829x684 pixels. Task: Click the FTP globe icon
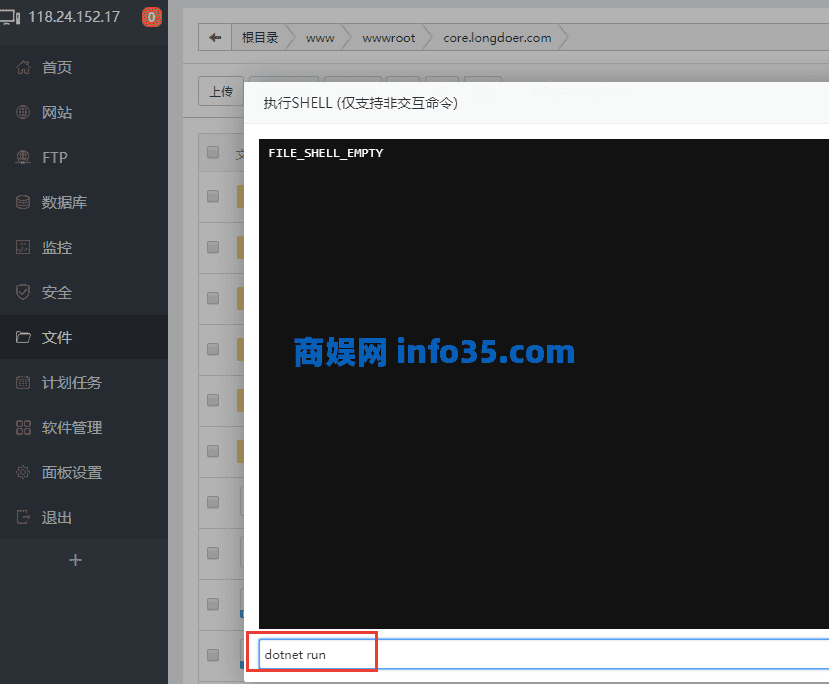21,157
